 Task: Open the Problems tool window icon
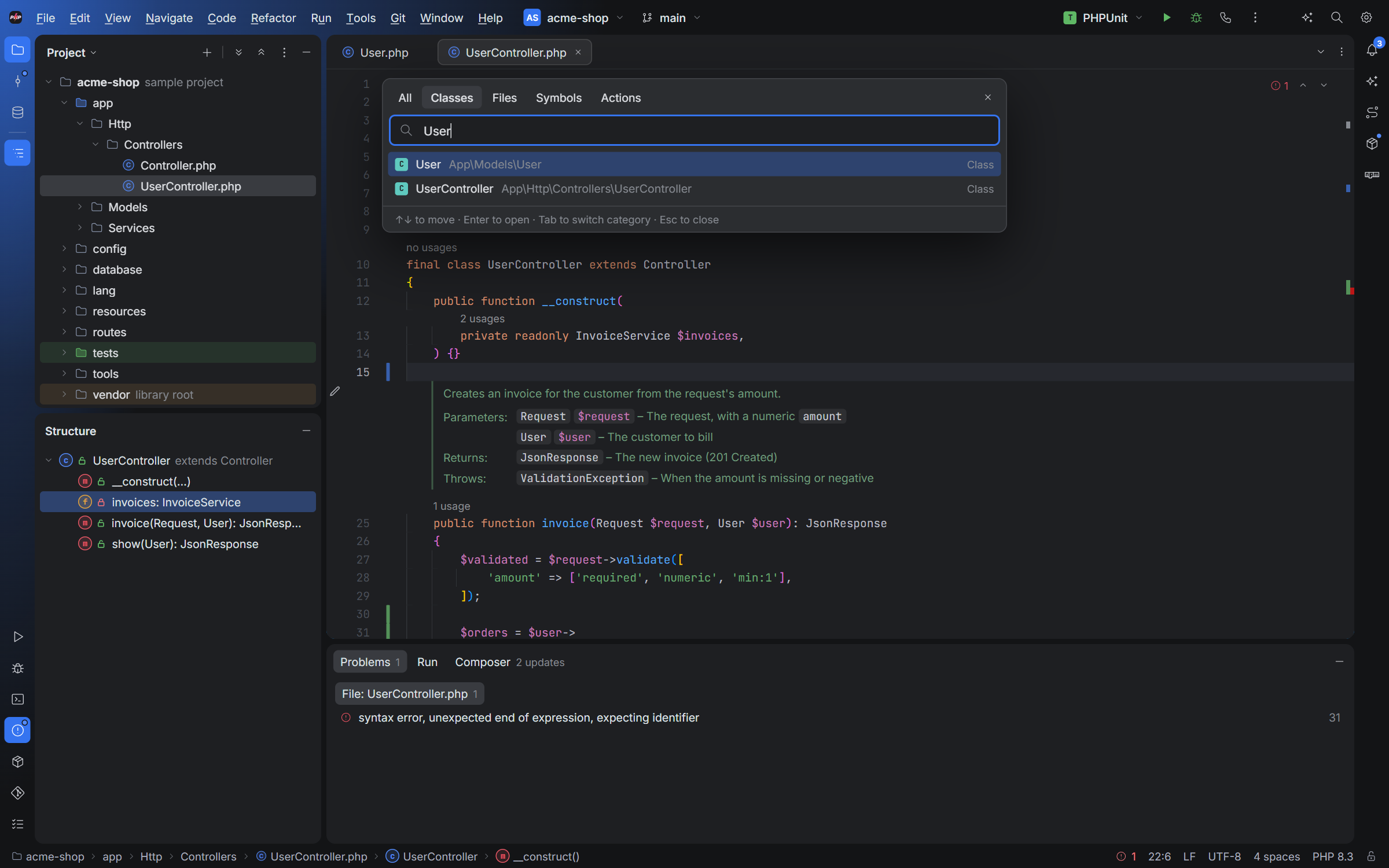point(17,730)
